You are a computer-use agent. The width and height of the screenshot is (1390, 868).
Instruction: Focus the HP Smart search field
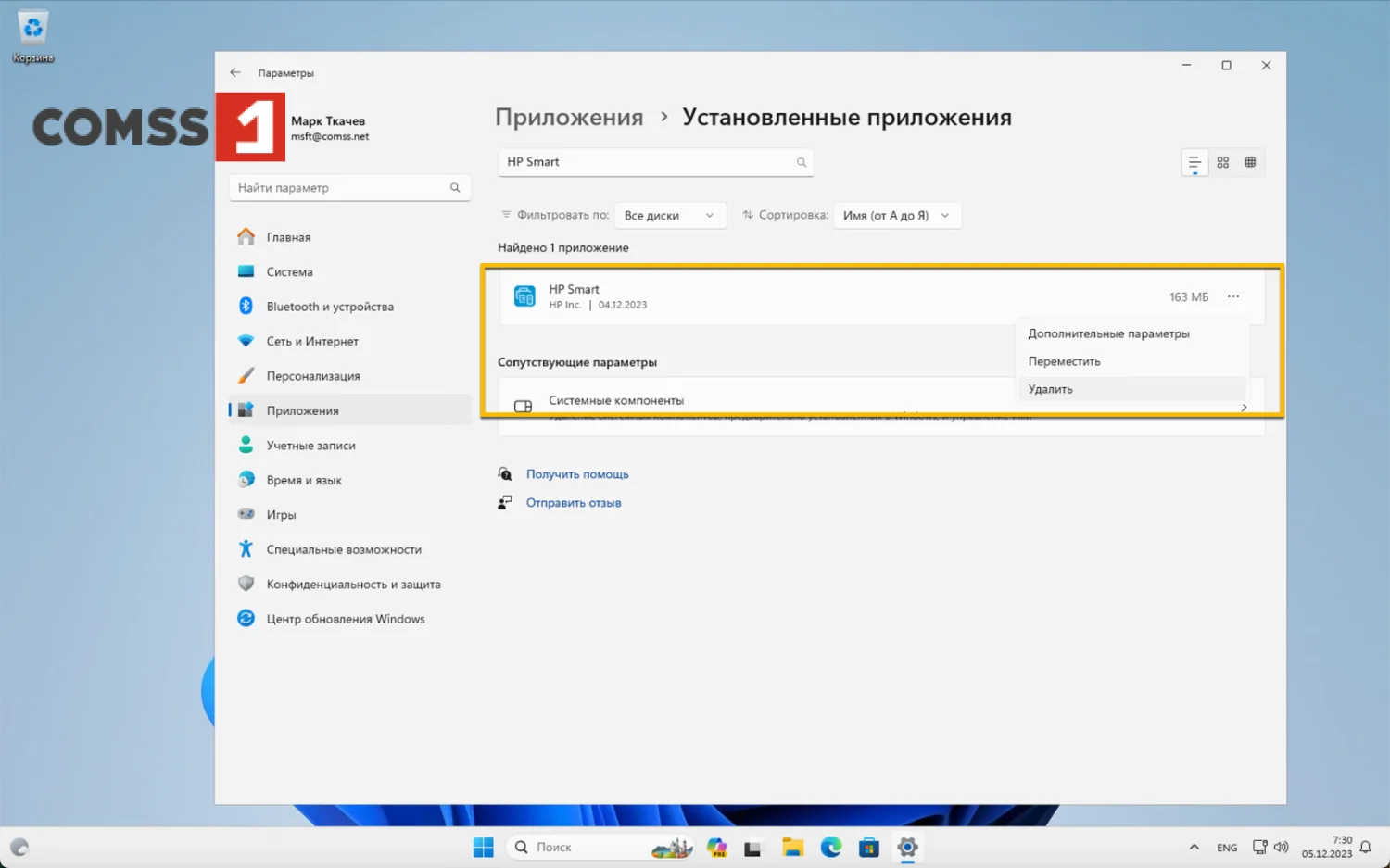[x=656, y=162]
